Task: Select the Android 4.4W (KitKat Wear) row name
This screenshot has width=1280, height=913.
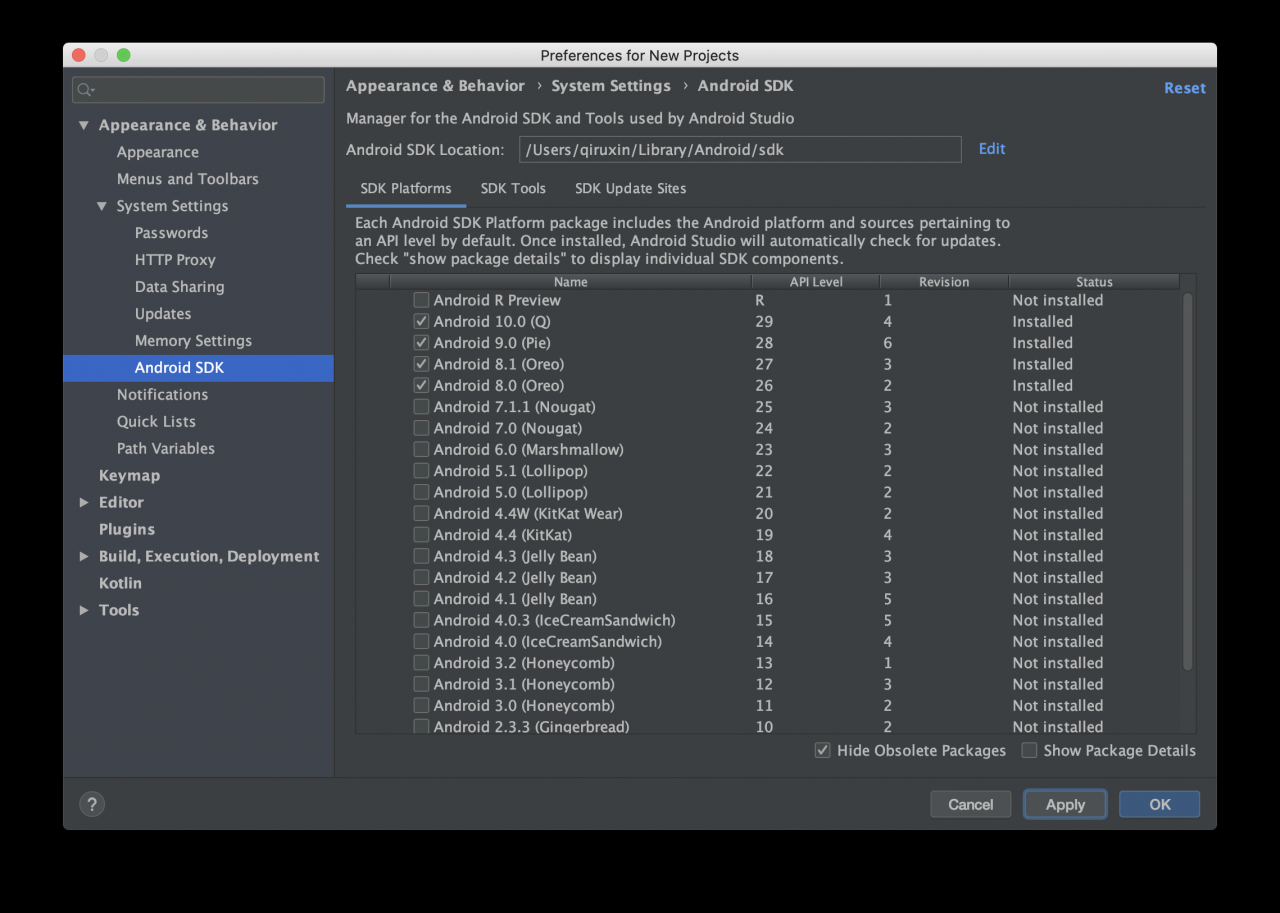Action: point(528,514)
